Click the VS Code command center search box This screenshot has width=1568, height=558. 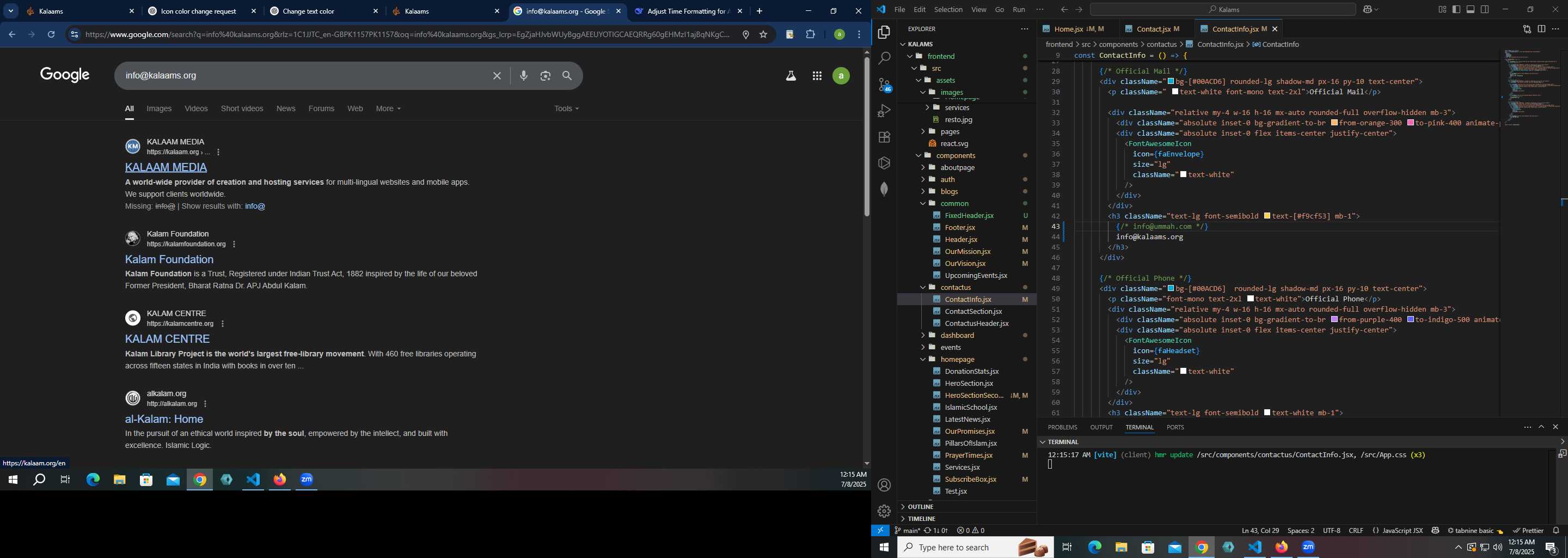(1222, 10)
